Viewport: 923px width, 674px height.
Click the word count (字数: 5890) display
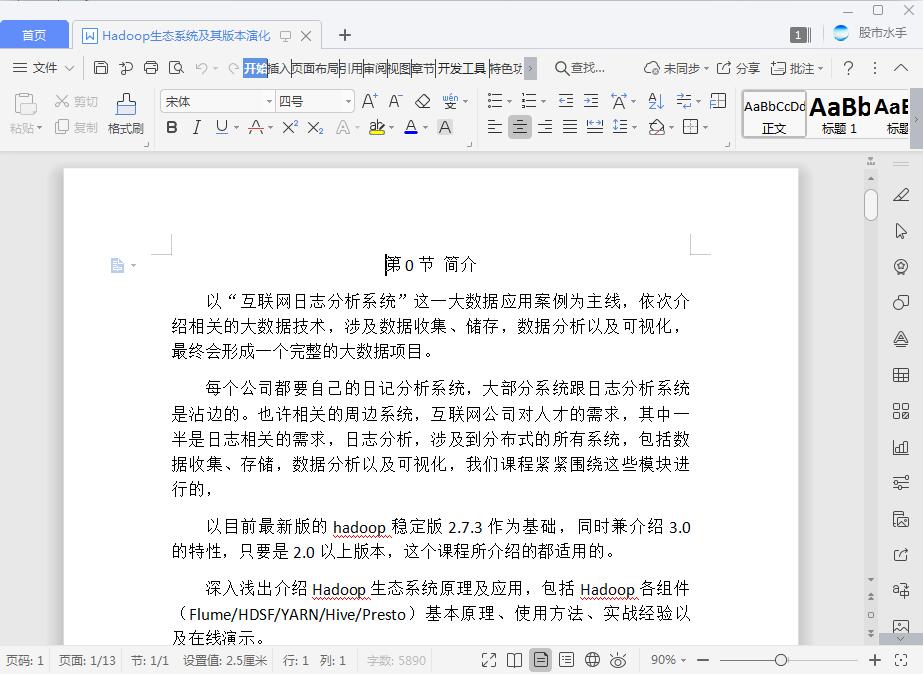395,660
